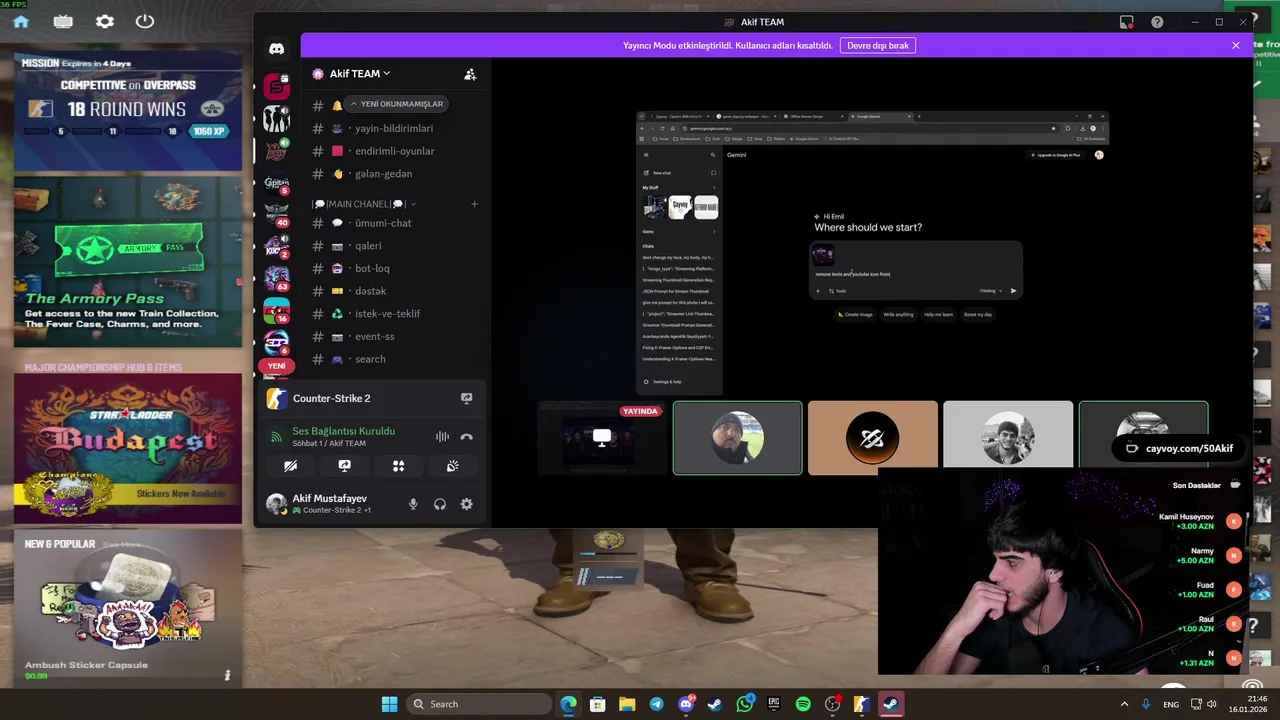Open the red S server icon
This screenshot has width=1280, height=720.
[x=276, y=87]
